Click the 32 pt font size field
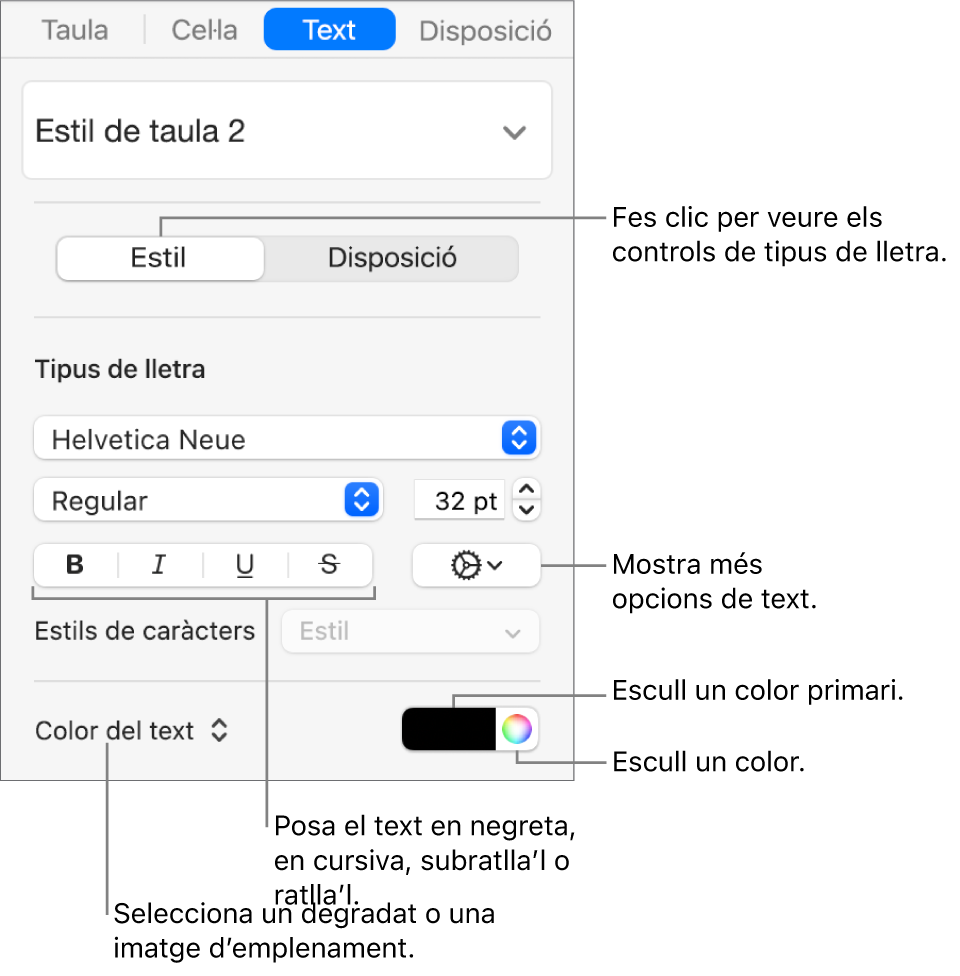Image resolution: width=960 pixels, height=976 pixels. click(459, 500)
